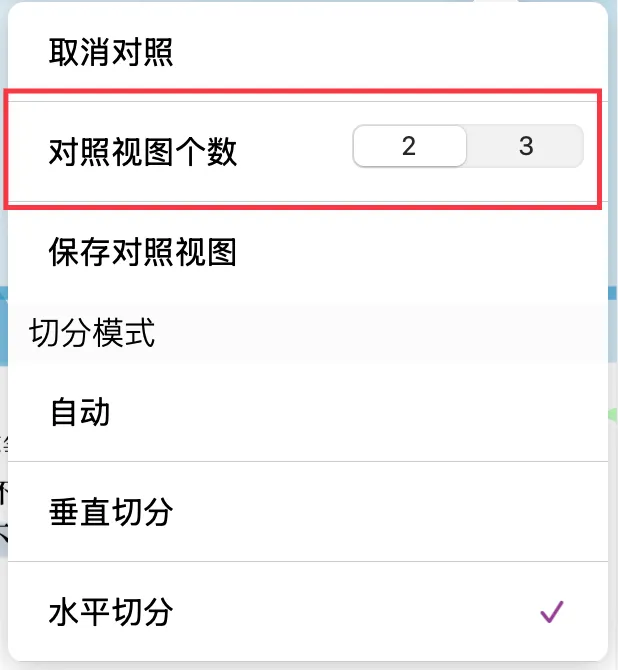This screenshot has height=670, width=618.
Task: Select 3 in the 对照视图个数 control
Action: [525, 146]
